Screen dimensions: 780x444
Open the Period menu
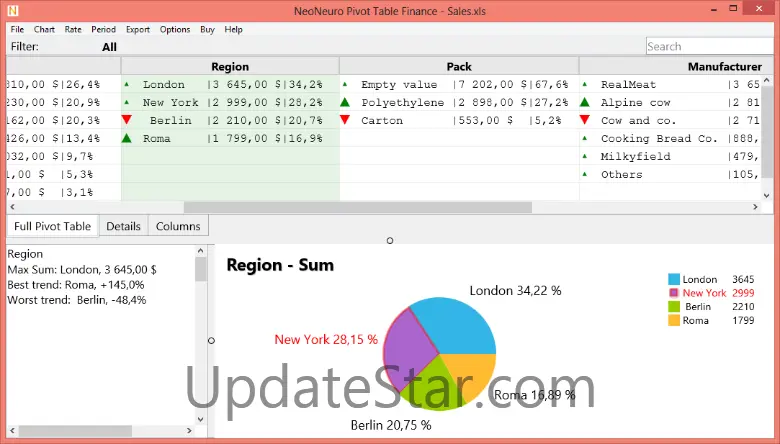[x=103, y=29]
